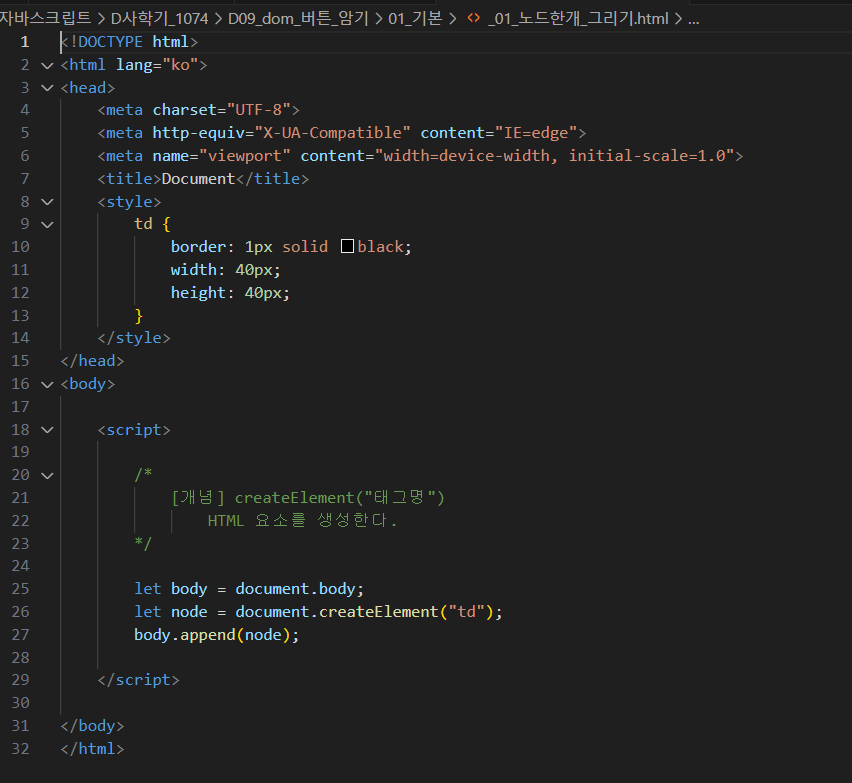Collapse the style block fold on line 8
Viewport: 852px width, 783px height.
point(48,202)
